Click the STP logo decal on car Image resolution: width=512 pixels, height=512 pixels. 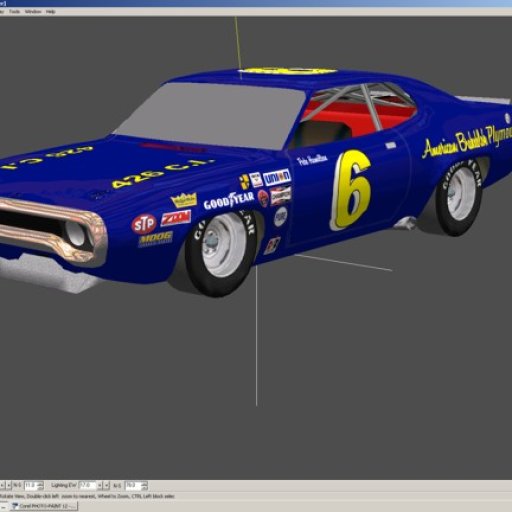(x=144, y=224)
